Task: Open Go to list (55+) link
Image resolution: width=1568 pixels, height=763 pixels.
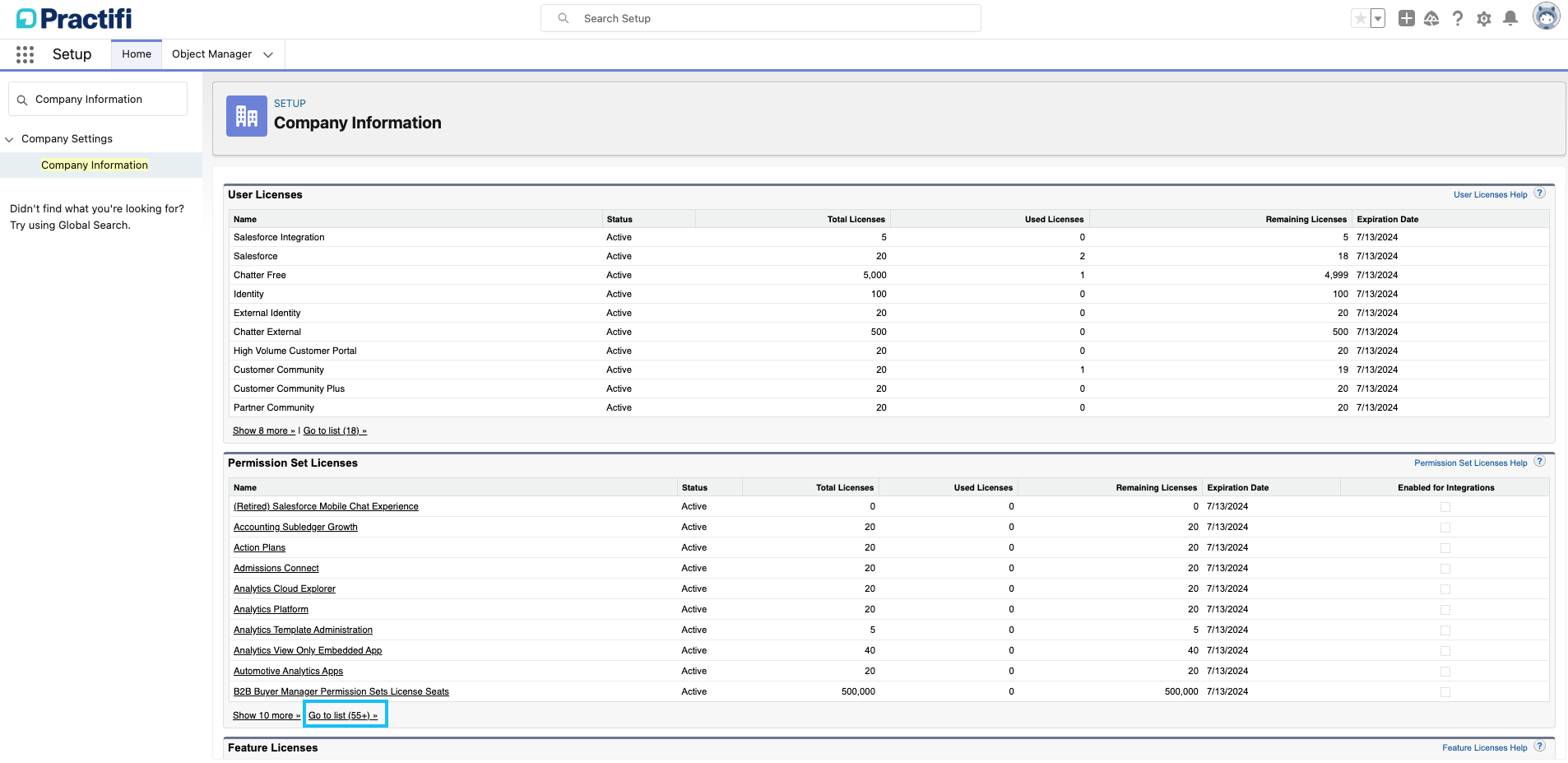Action: point(343,715)
